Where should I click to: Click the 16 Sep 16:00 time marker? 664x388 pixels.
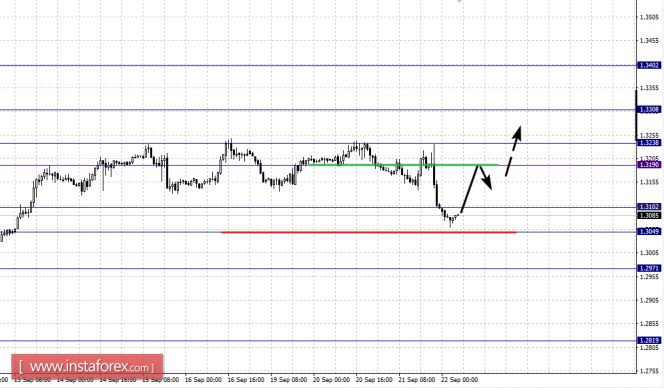click(x=246, y=380)
